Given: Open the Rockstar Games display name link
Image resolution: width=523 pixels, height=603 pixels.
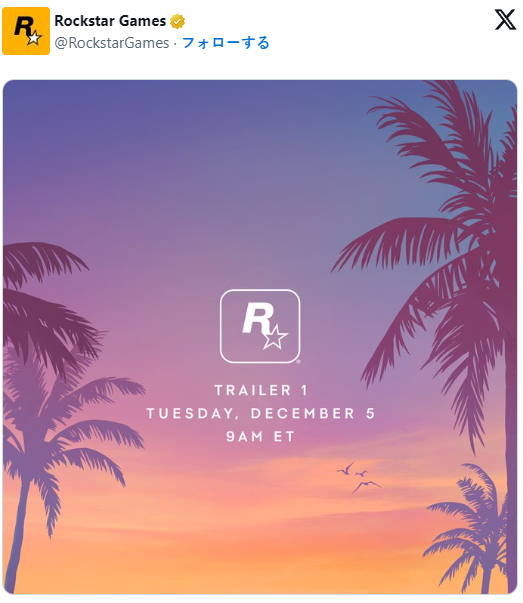Looking at the screenshot, I should tap(110, 21).
